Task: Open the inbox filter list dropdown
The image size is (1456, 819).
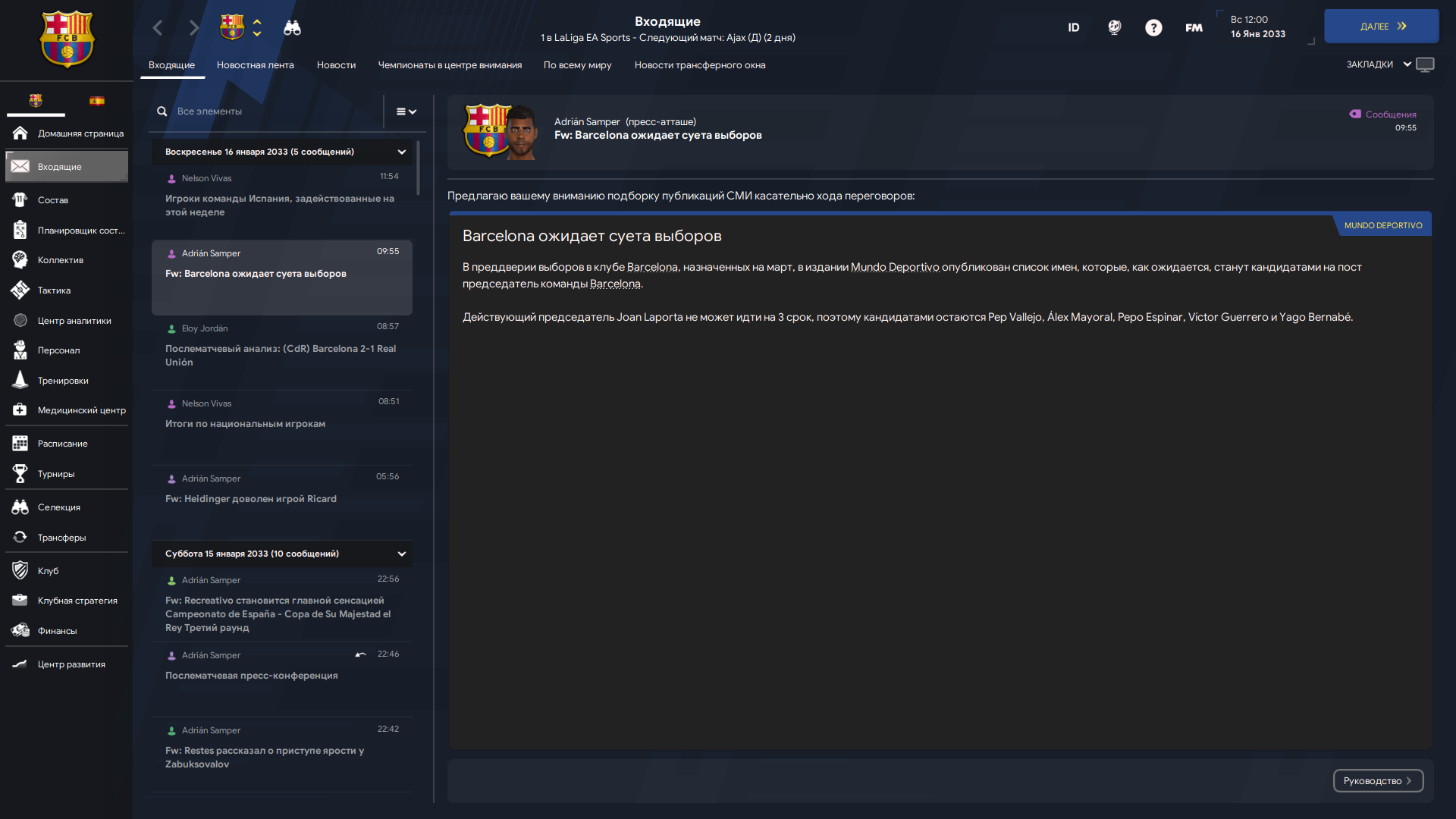Action: [x=406, y=111]
